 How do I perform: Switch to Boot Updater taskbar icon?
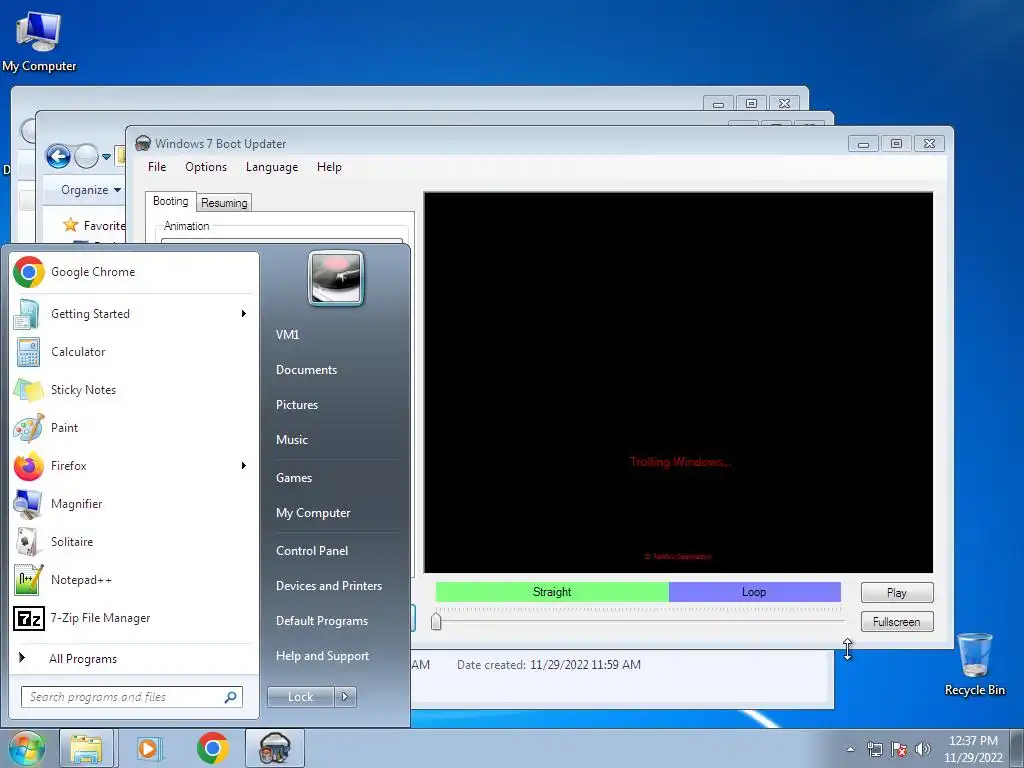point(275,748)
